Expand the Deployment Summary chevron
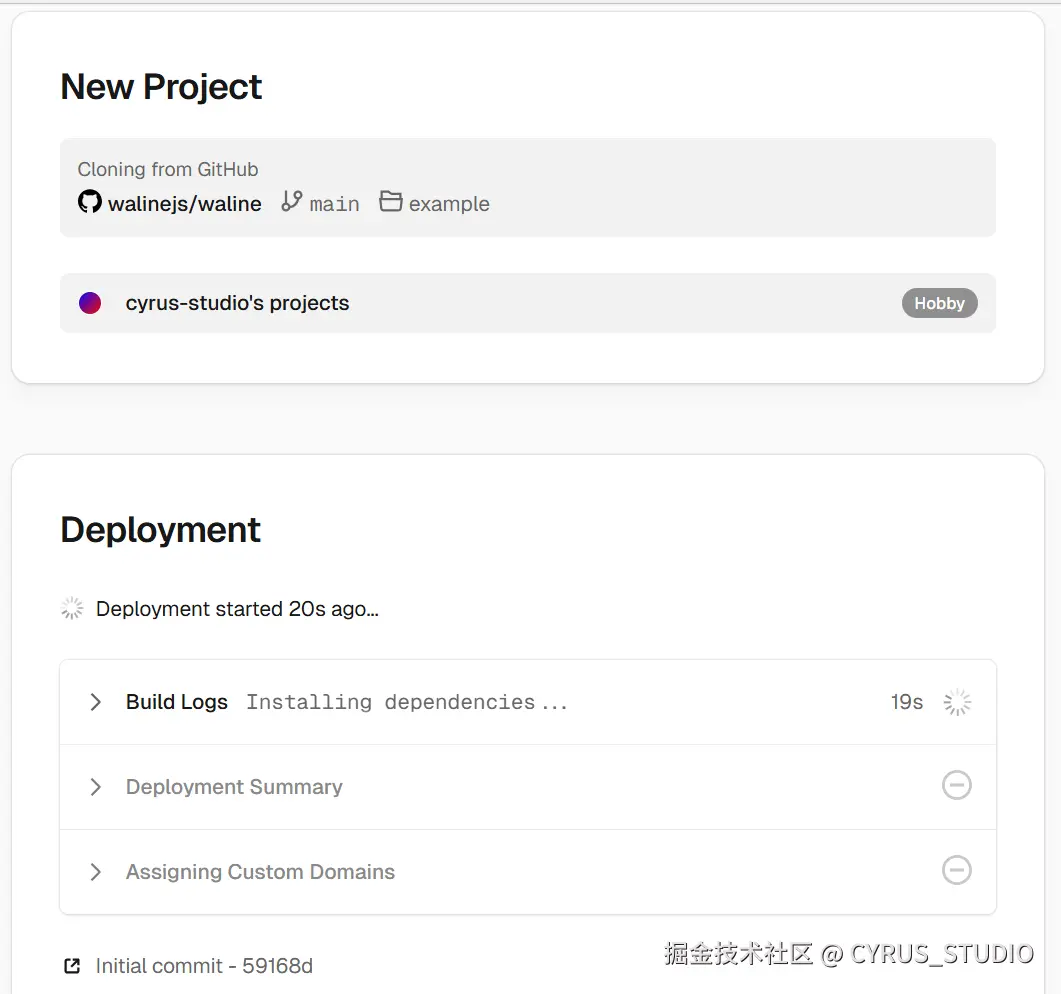The width and height of the screenshot is (1061, 994). [95, 787]
